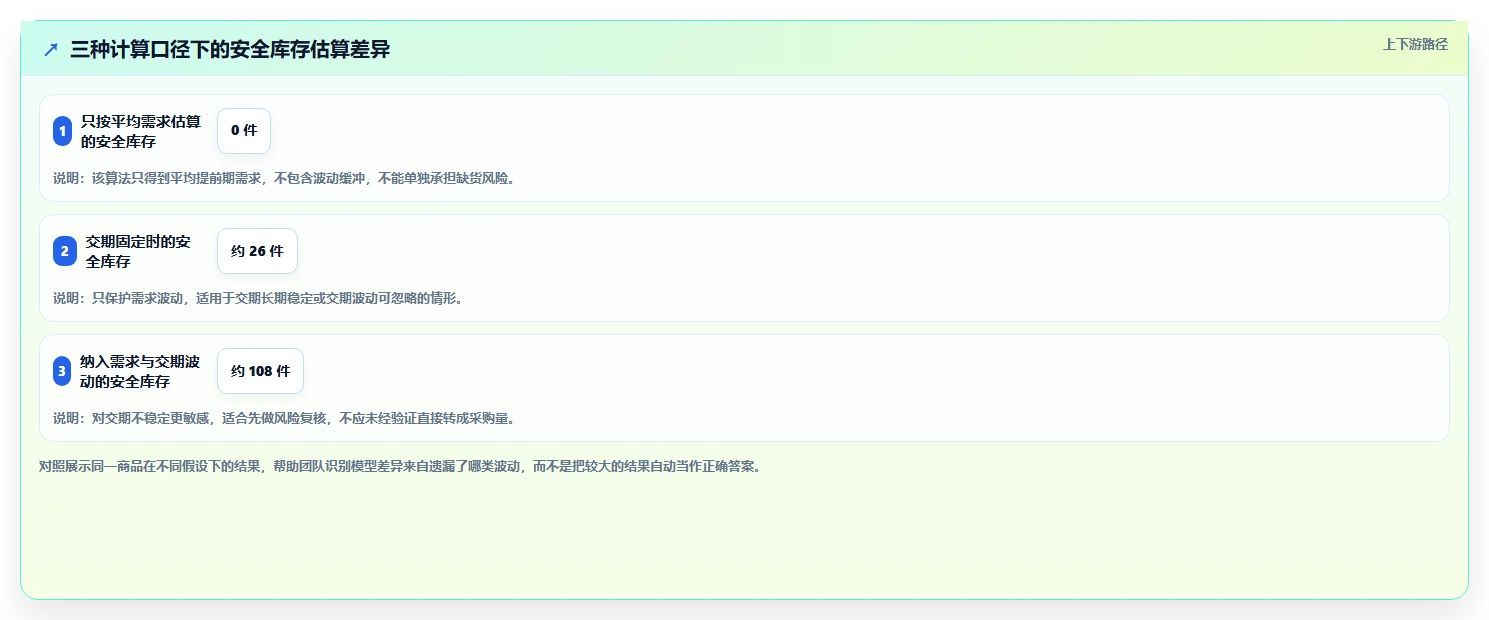Click the title 三种计算口径下的安全库存估算差异

tap(230, 50)
